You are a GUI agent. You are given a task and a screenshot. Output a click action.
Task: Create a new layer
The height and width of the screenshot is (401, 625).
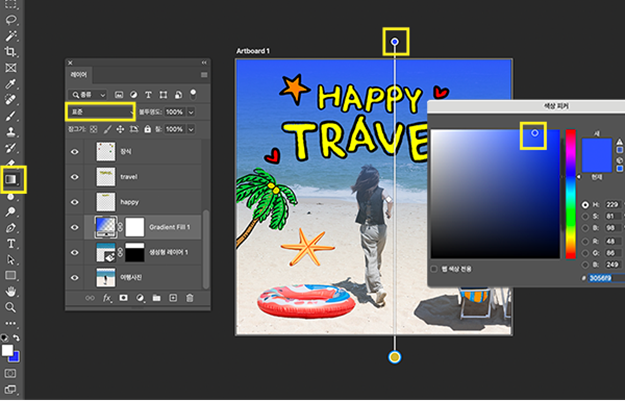tap(173, 298)
